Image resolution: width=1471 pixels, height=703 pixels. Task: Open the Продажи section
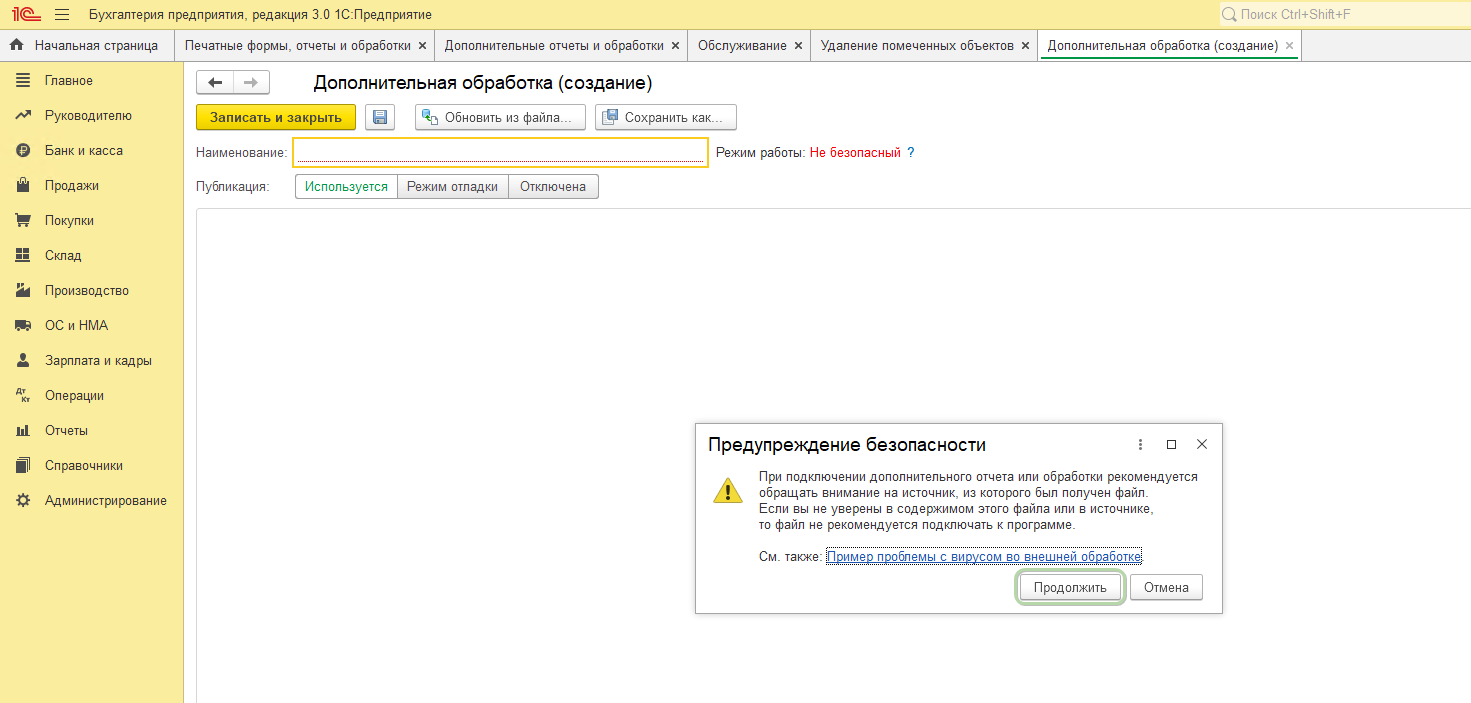(72, 185)
